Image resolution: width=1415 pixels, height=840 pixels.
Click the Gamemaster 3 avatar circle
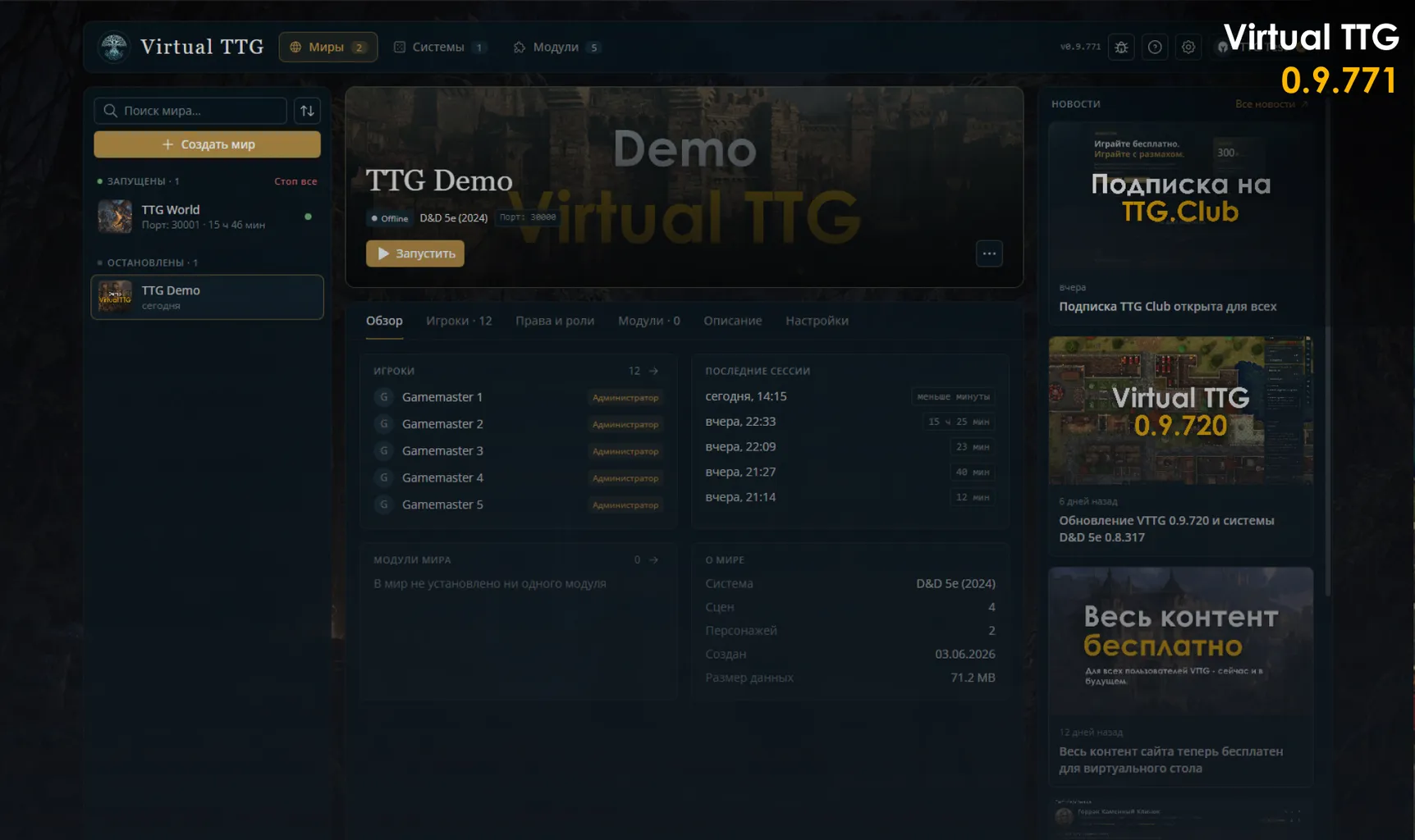pyautogui.click(x=383, y=450)
